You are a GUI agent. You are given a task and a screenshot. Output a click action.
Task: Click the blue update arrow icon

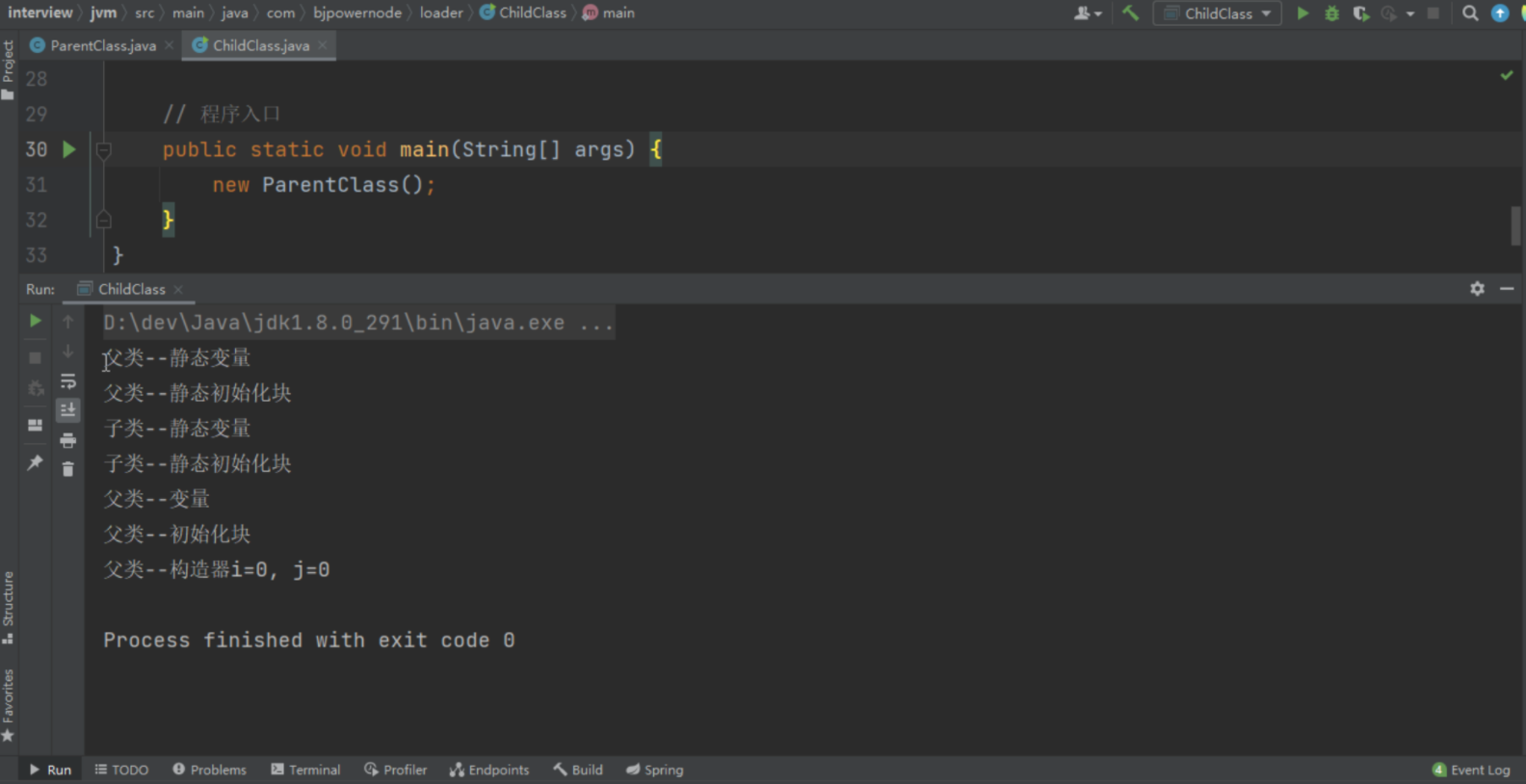click(x=1500, y=13)
